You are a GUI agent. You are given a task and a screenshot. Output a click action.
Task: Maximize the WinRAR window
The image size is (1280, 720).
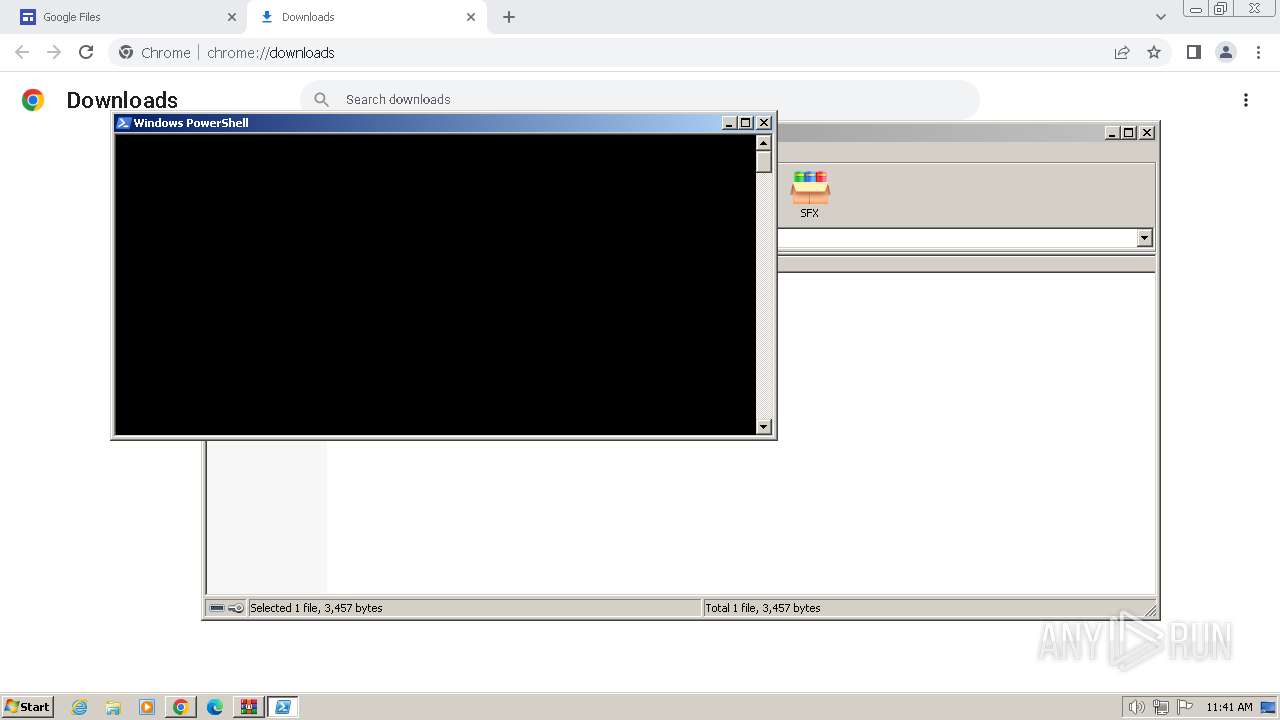(1128, 133)
